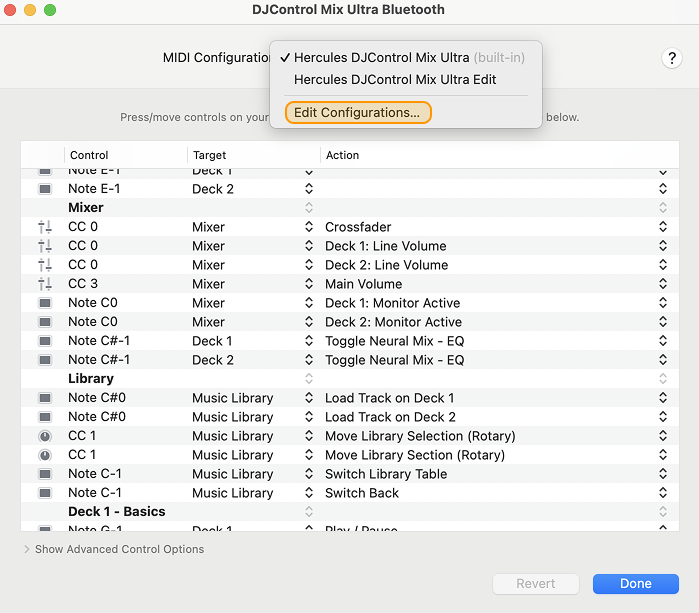Click Note C0 control in Deck 1: Monitor Active row
The width and height of the screenshot is (699, 613).
[x=93, y=303]
